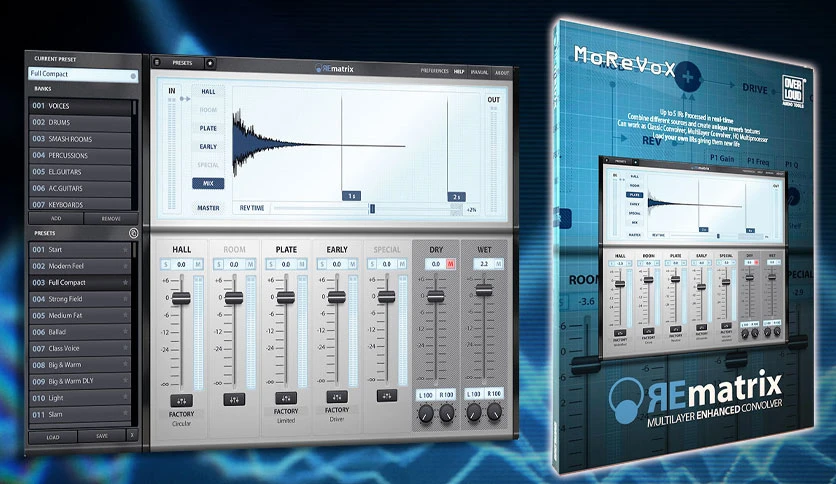The height and width of the screenshot is (484, 836).
Task: Mute the PLATE channel
Action: tap(302, 264)
